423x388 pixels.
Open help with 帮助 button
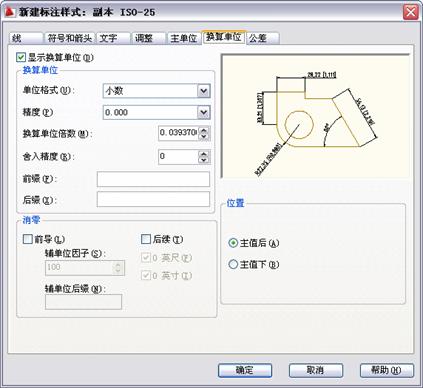pyautogui.click(x=387, y=370)
